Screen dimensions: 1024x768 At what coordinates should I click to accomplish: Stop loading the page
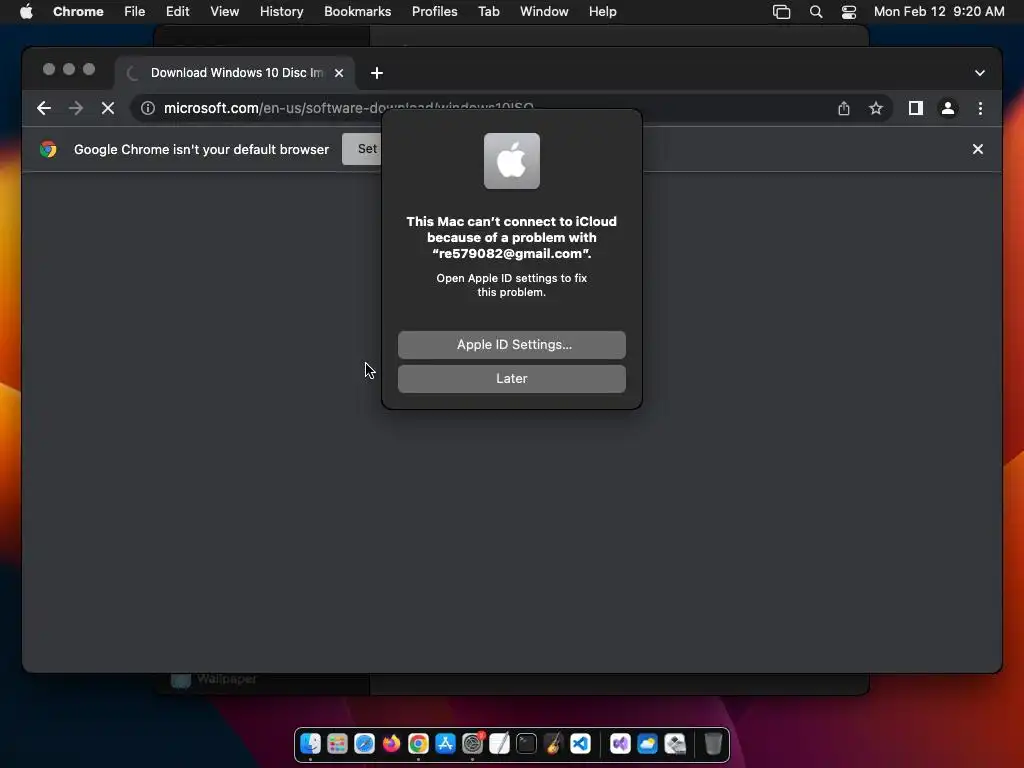[x=108, y=108]
